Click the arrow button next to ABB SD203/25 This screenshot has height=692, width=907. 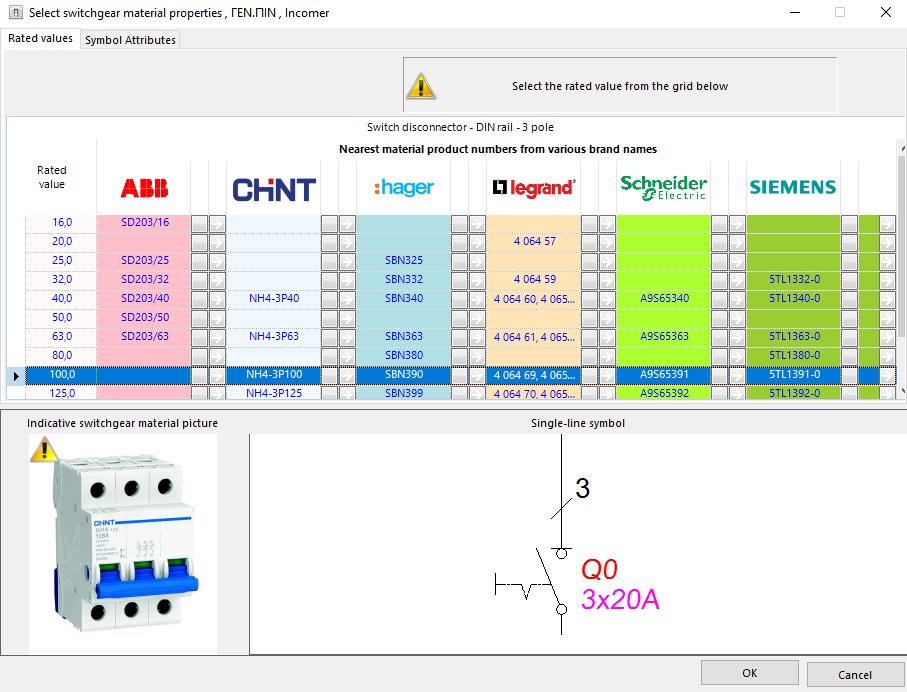[218, 259]
